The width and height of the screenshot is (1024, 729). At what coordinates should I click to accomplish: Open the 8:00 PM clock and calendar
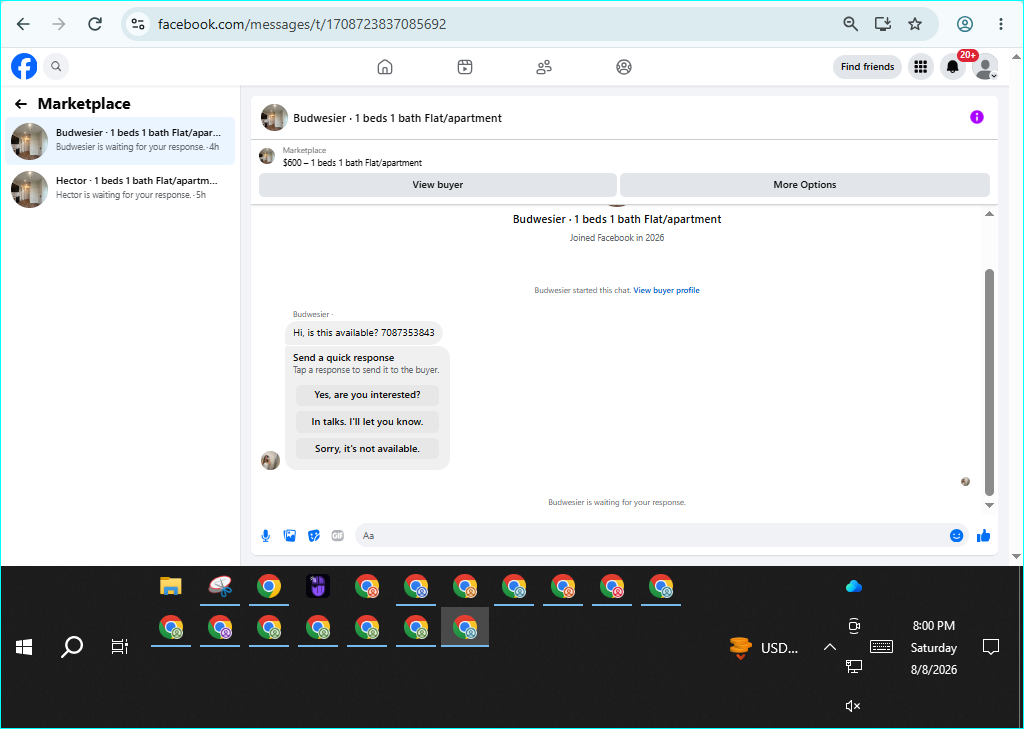(934, 647)
